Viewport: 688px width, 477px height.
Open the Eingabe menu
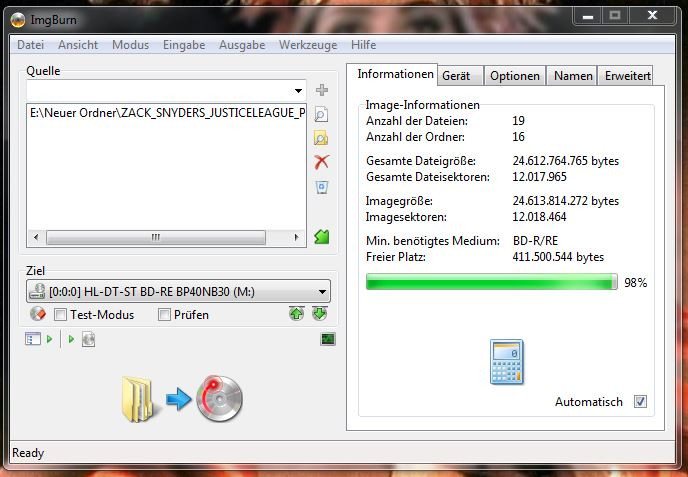point(184,45)
